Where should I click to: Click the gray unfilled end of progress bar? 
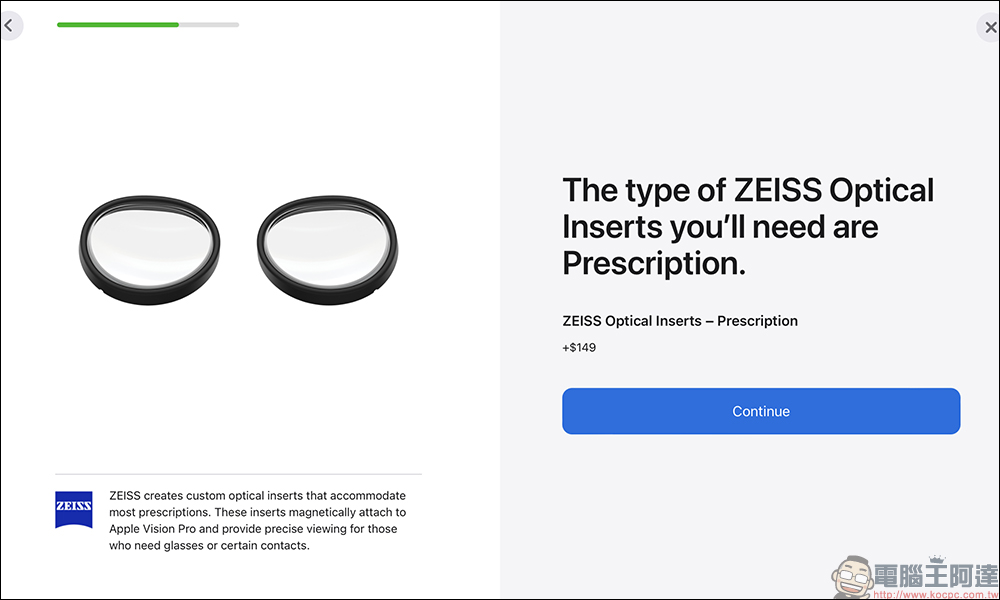click(209, 25)
